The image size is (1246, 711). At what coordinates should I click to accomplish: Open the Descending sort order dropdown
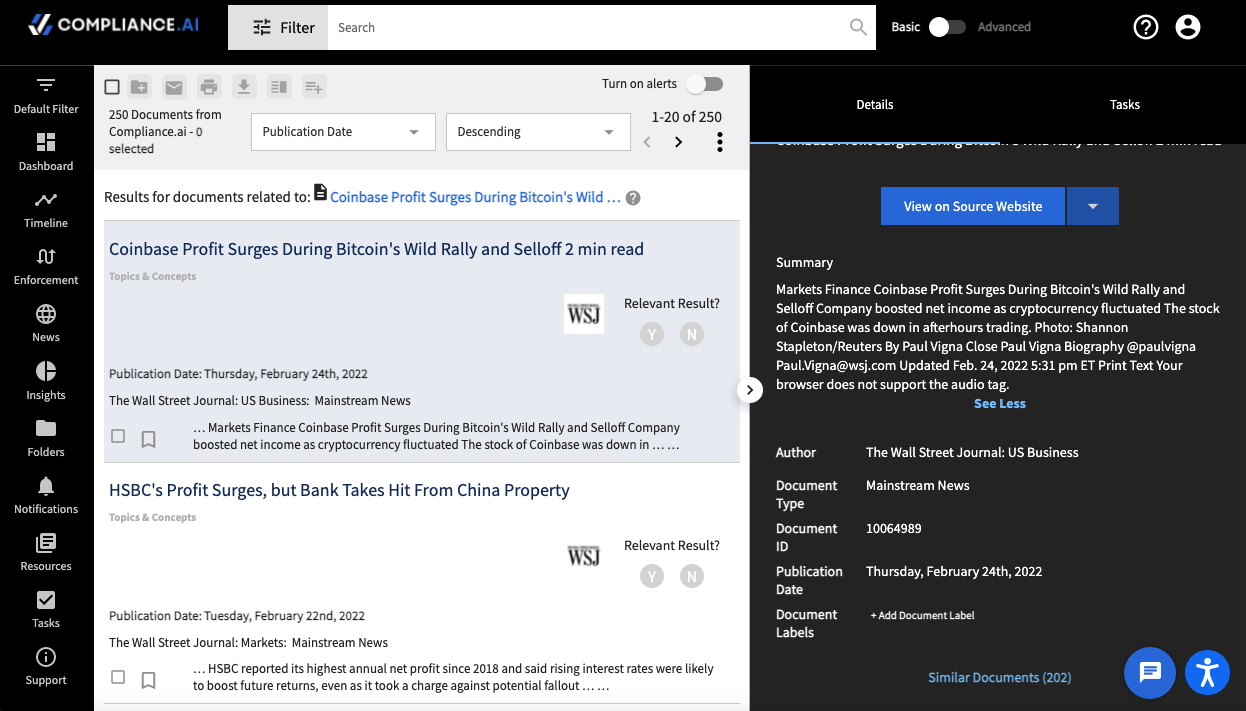538,131
